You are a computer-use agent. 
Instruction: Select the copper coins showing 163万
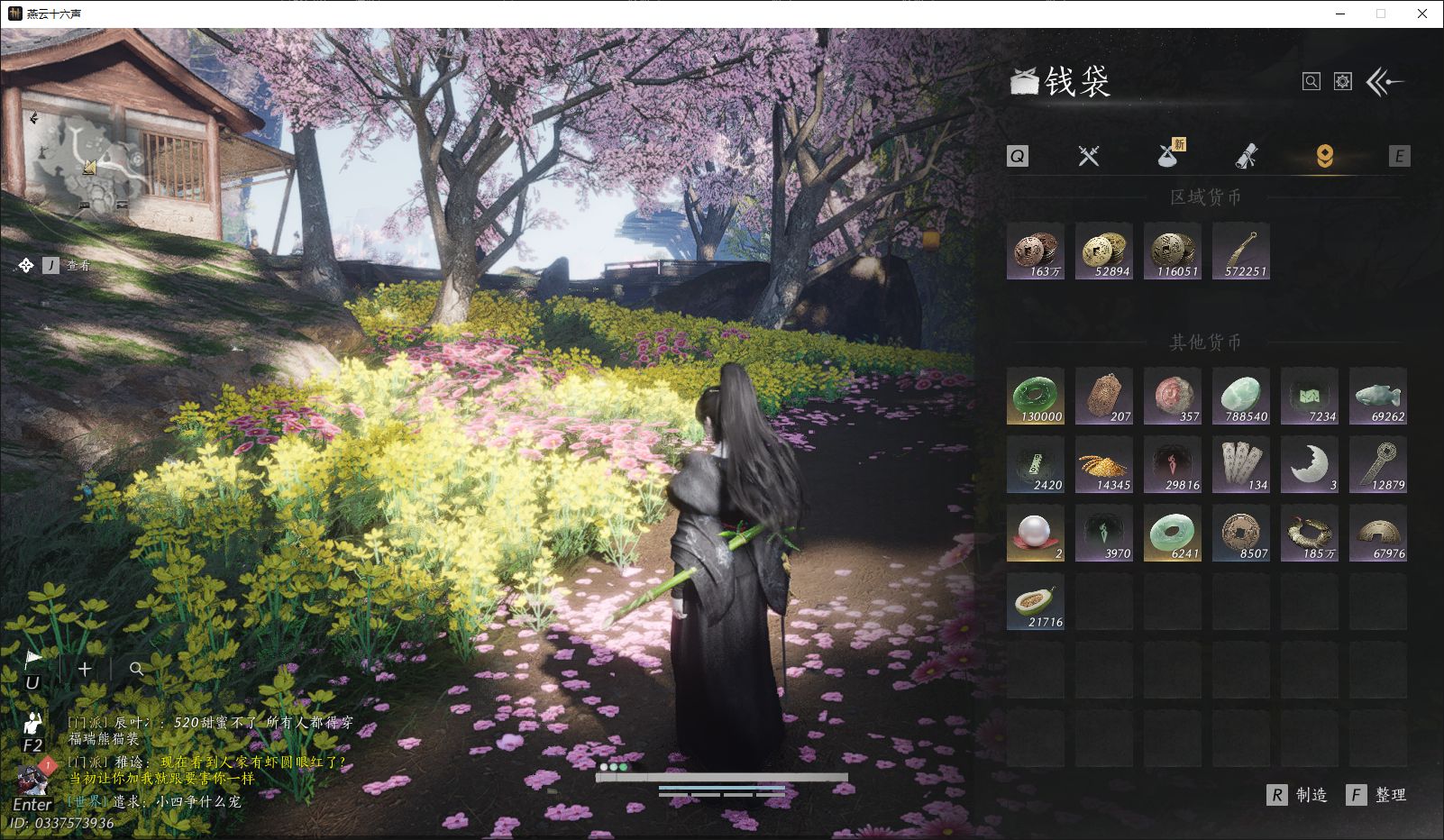(1036, 251)
